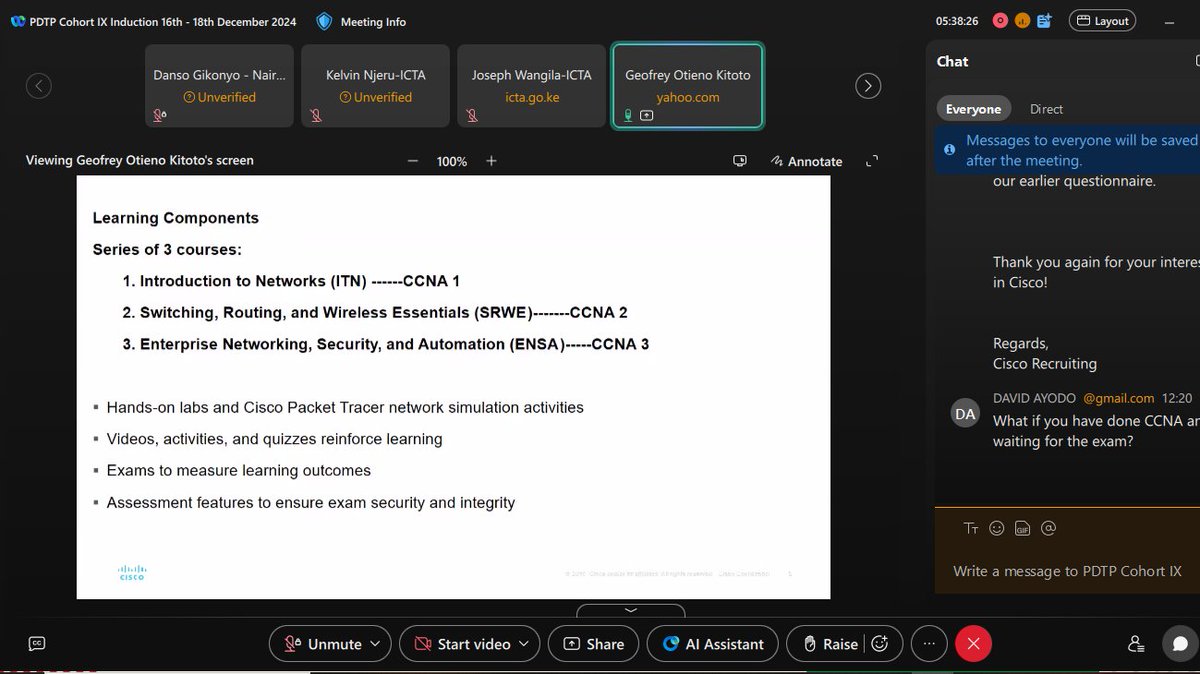The image size is (1200, 674).
Task: Zoom in shared screen with plus
Action: 491,161
